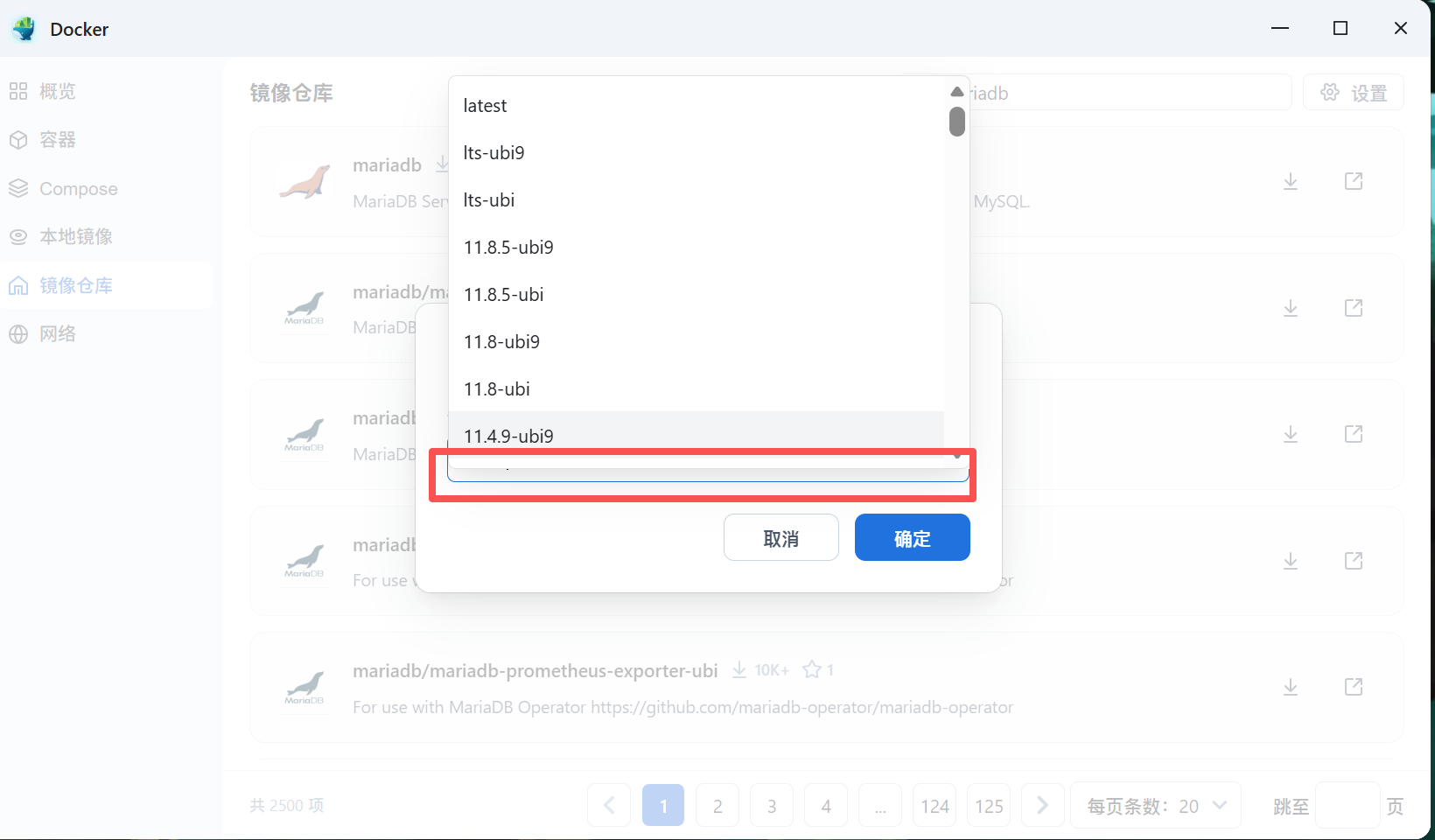Click the mariadb seal logo thumbnail

[304, 182]
